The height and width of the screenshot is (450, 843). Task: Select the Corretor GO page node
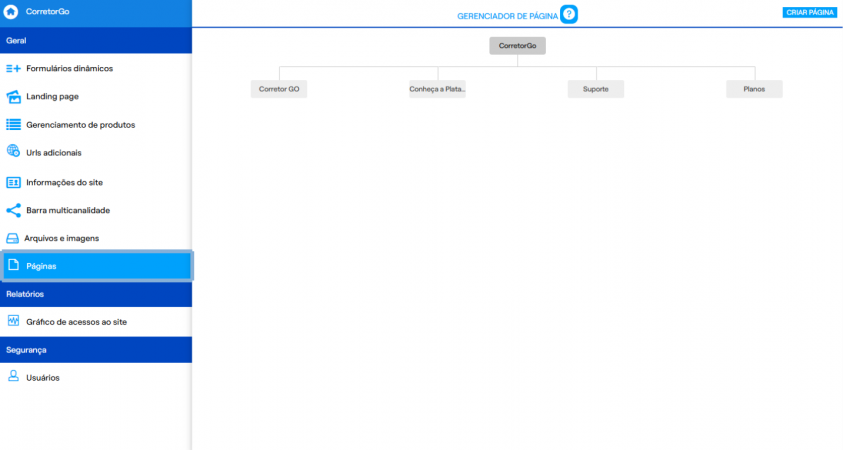click(279, 89)
